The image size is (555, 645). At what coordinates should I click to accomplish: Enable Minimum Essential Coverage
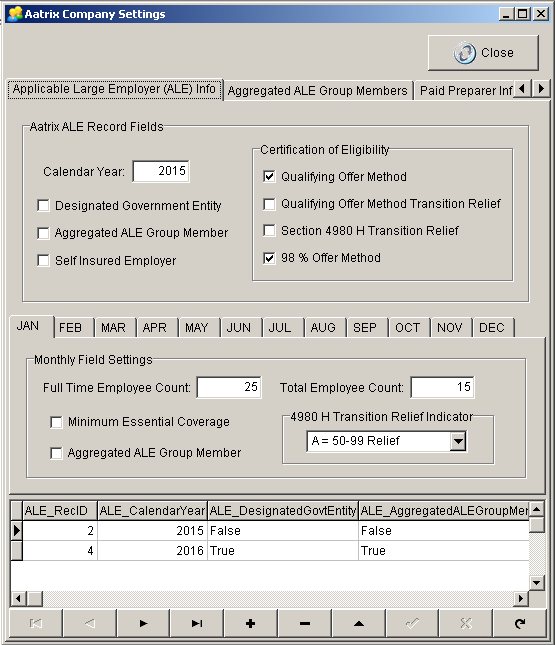click(x=56, y=422)
